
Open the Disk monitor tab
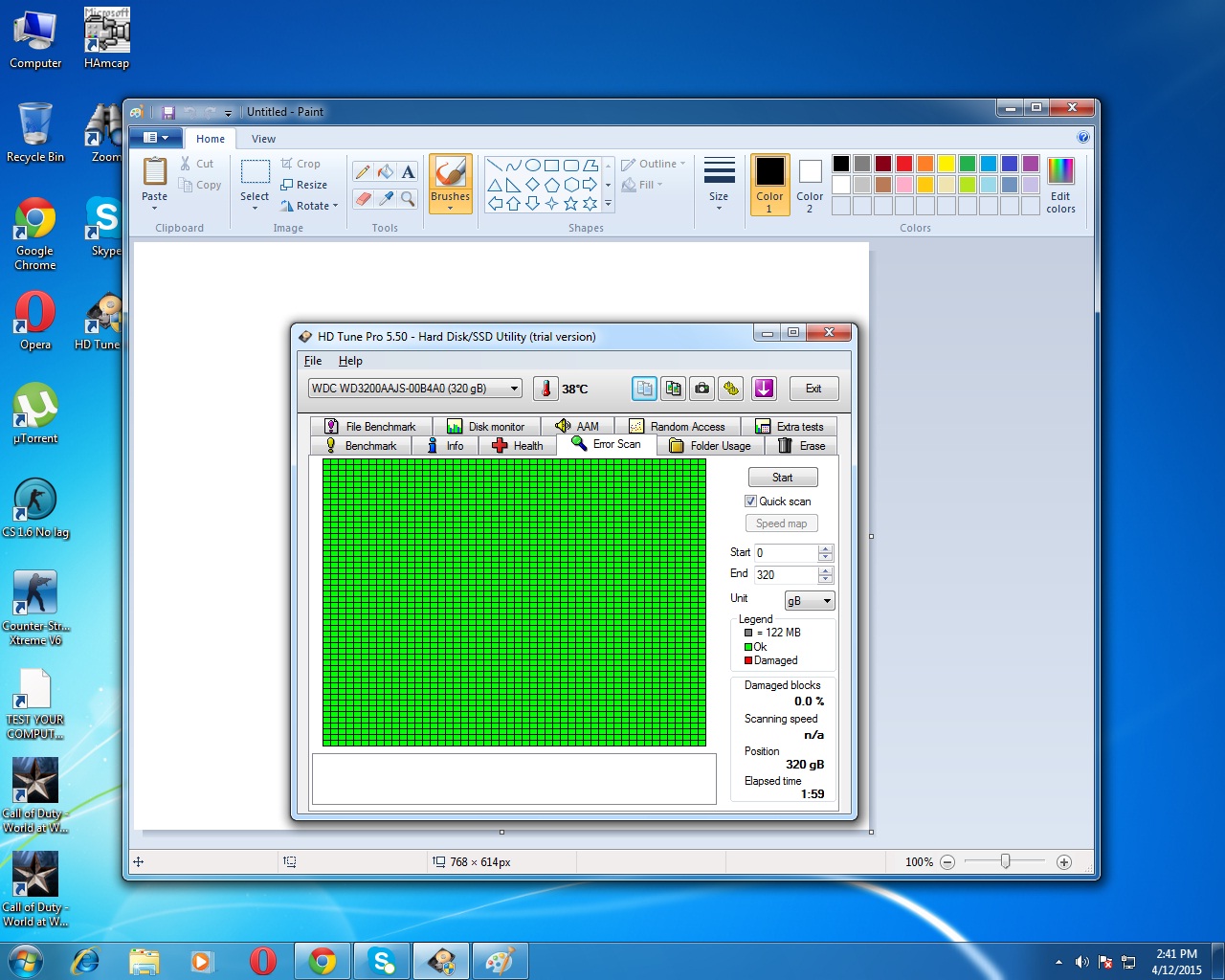click(x=486, y=427)
